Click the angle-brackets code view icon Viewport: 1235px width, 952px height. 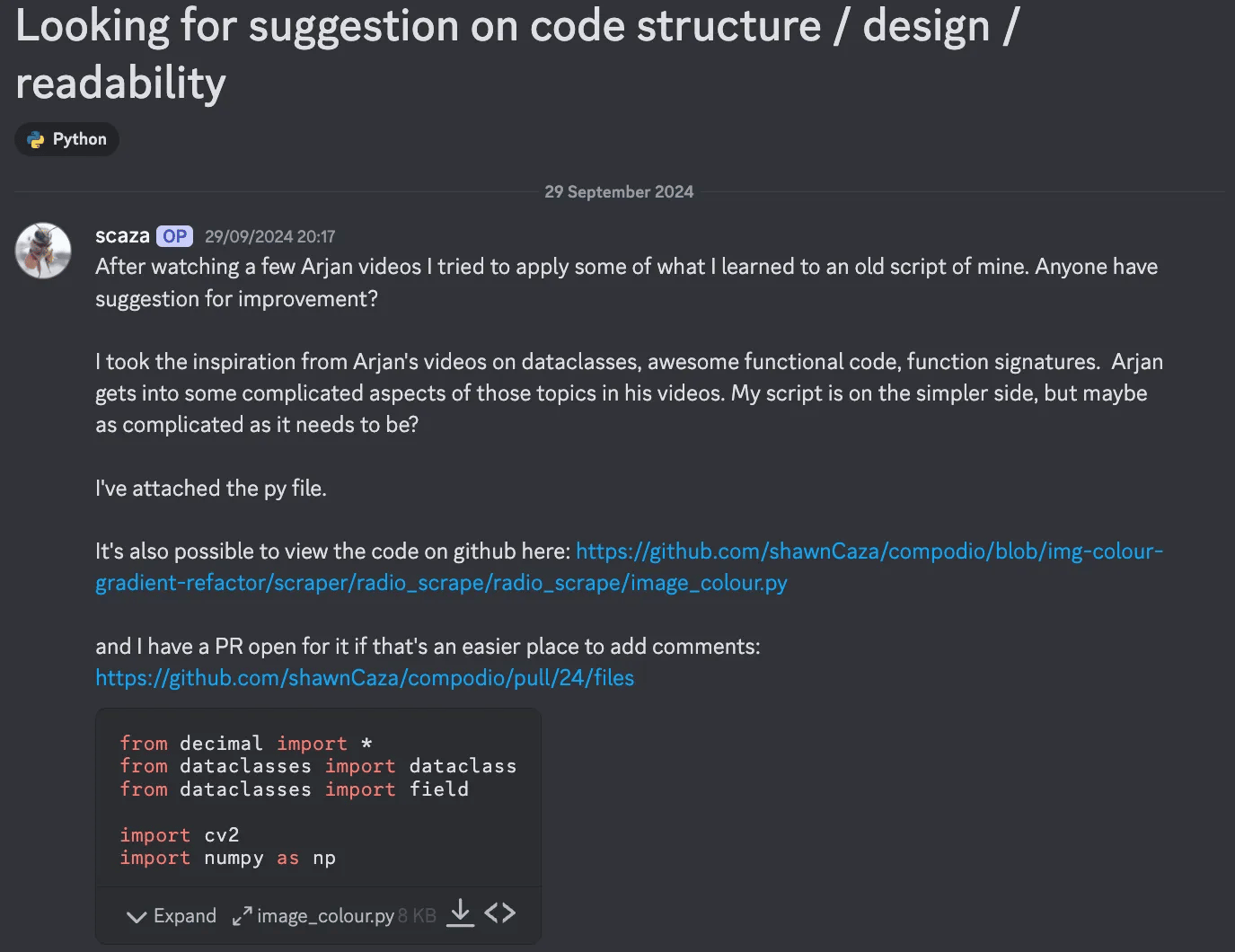[500, 913]
